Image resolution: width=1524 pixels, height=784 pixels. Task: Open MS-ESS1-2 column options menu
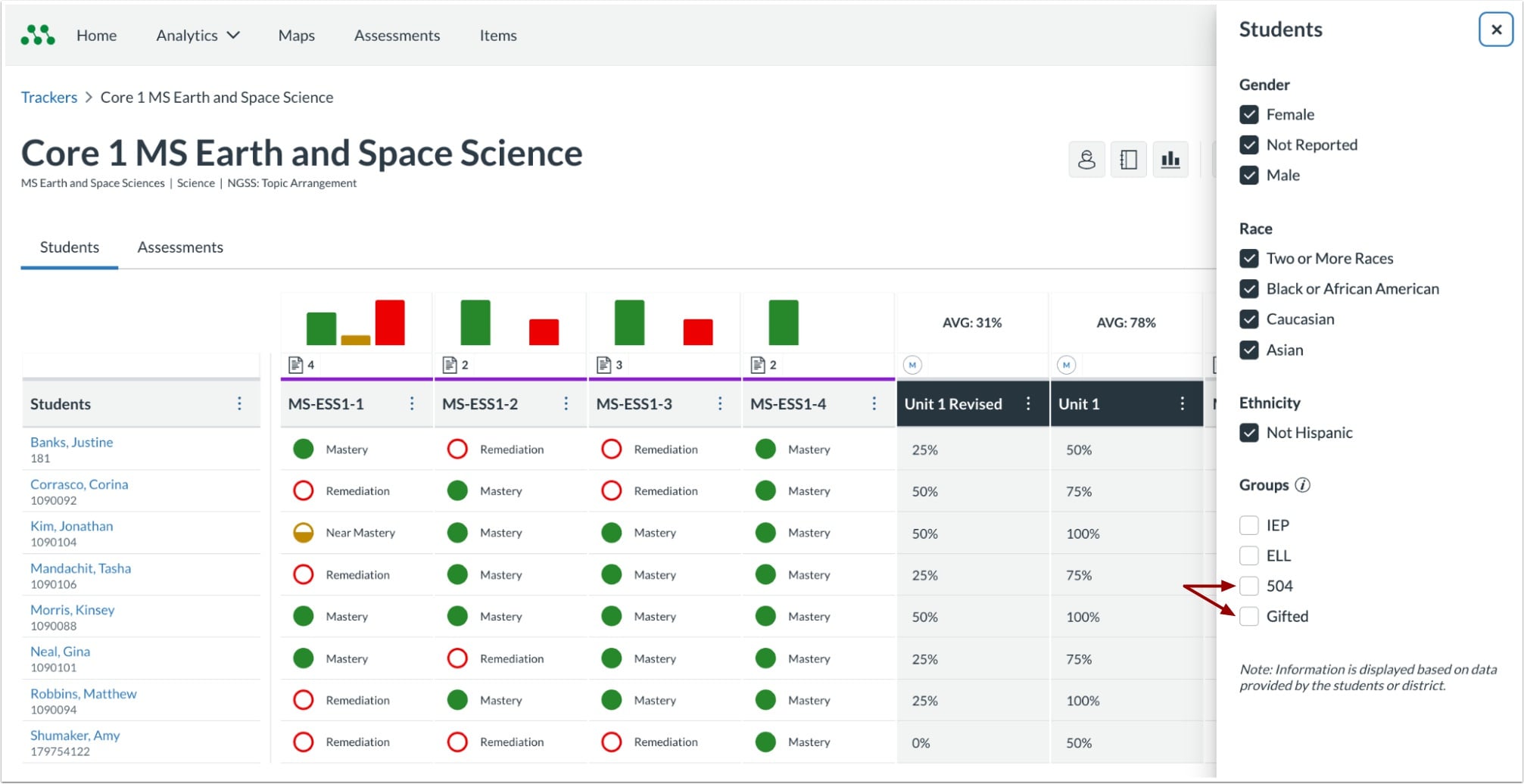566,403
